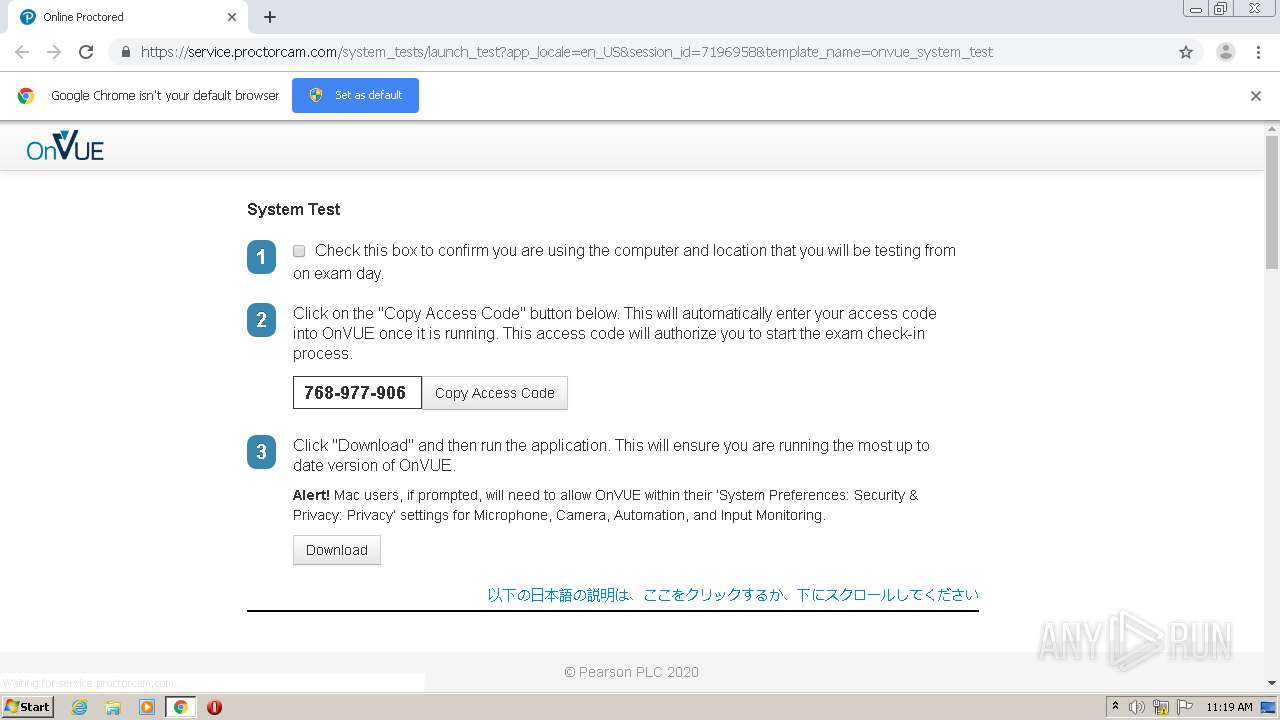Open Internet Explorer from the taskbar
1280x720 pixels.
click(x=79, y=707)
